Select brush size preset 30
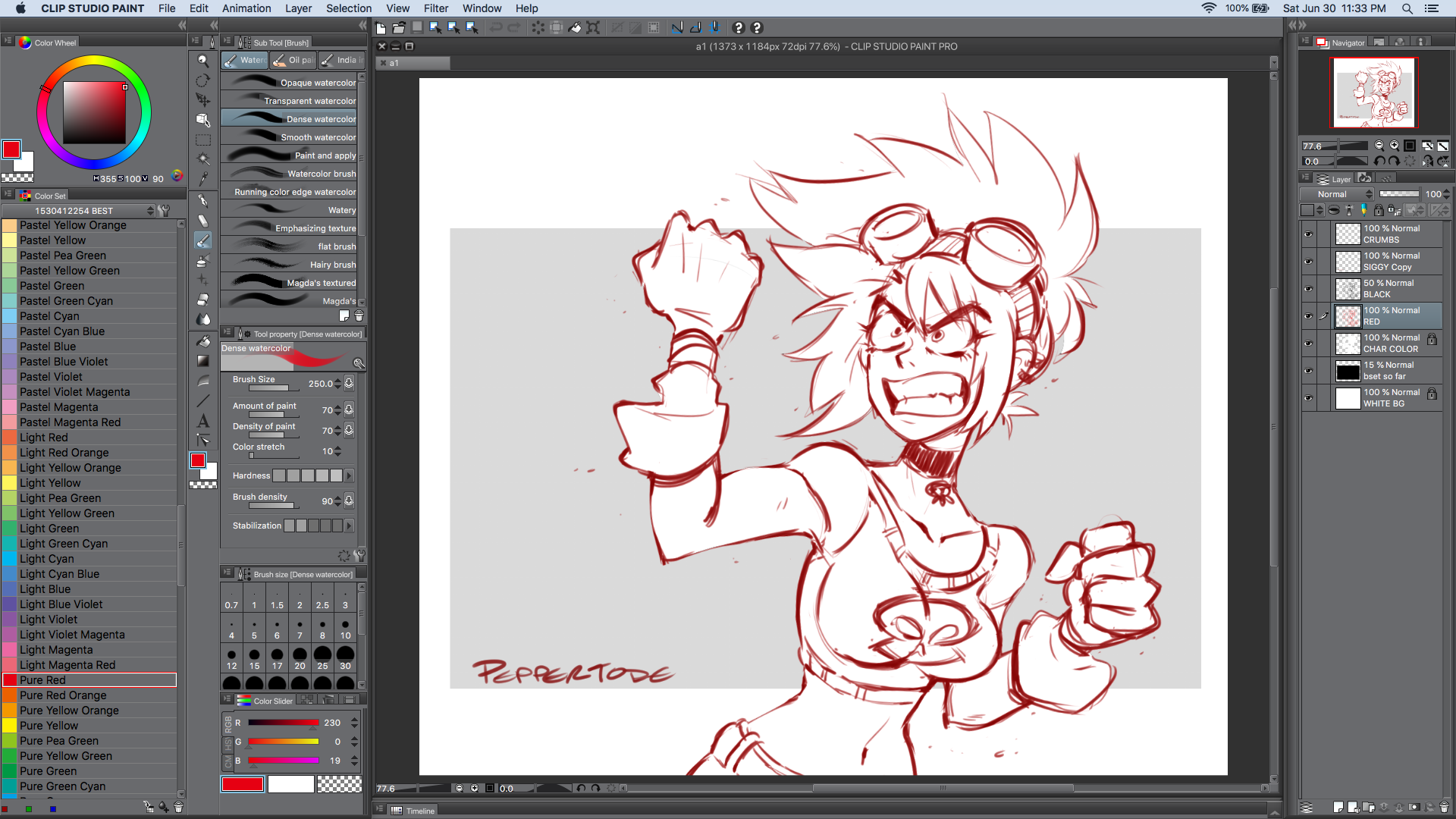Image resolution: width=1456 pixels, height=819 pixels. [x=345, y=658]
